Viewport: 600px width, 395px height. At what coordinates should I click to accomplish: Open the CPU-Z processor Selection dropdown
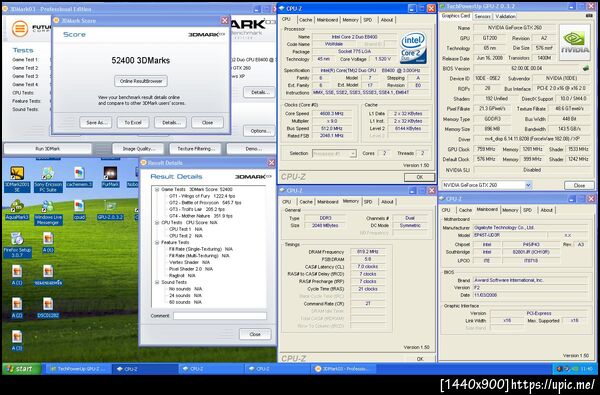tap(353, 153)
